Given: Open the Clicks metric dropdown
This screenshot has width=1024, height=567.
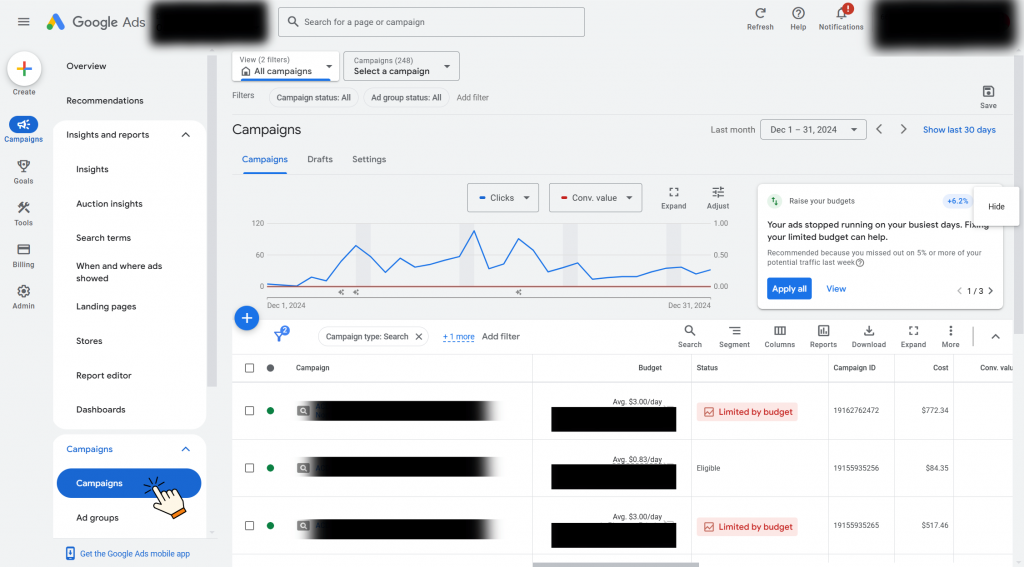Looking at the screenshot, I should (503, 198).
